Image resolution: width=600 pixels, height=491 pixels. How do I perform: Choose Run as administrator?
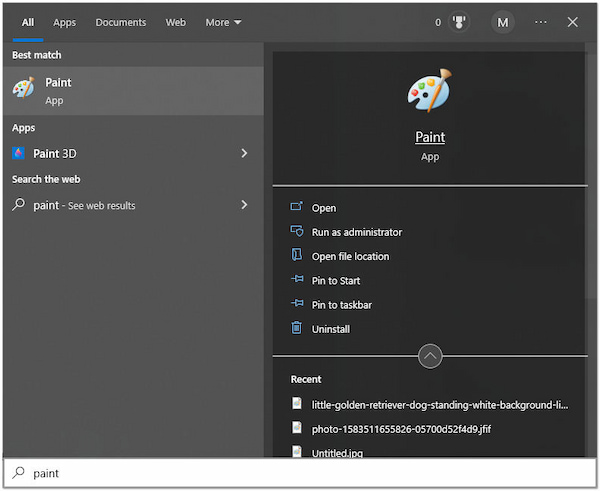(x=356, y=232)
